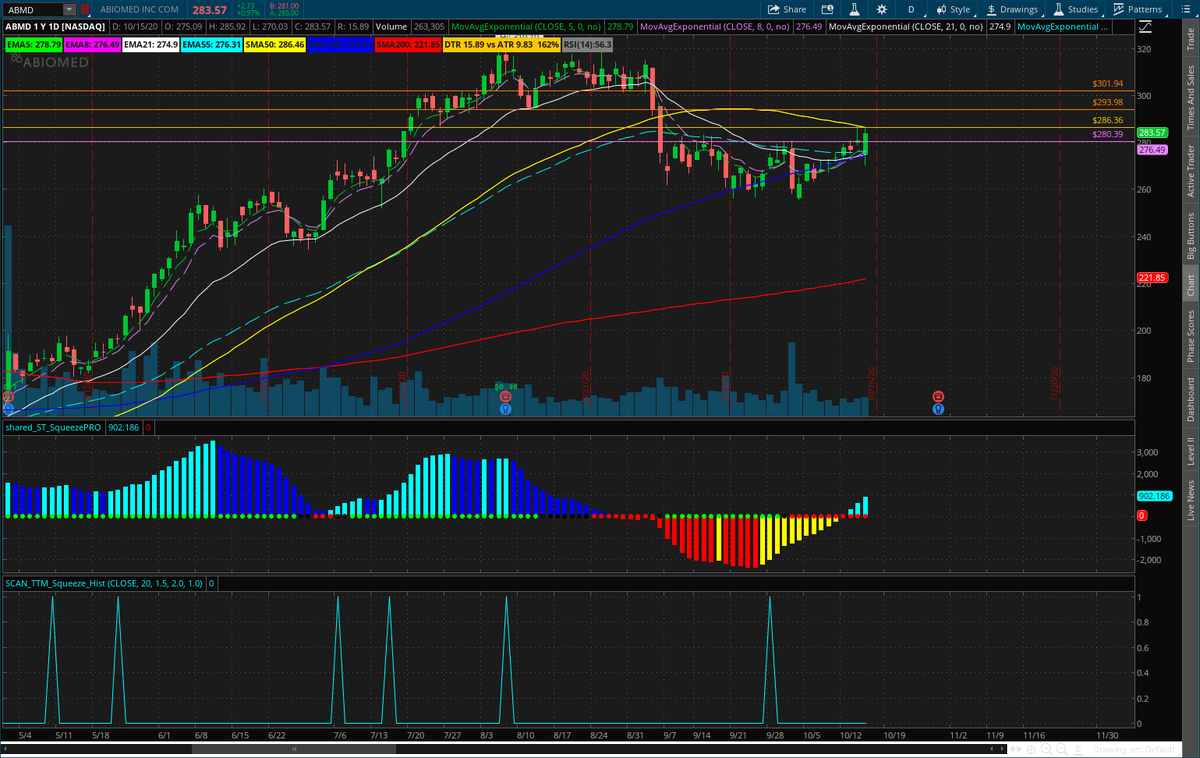Screen dimensions: 1200x758
Task: Click the crosshair icon in the bottom toolbar
Action: (x=1031, y=748)
